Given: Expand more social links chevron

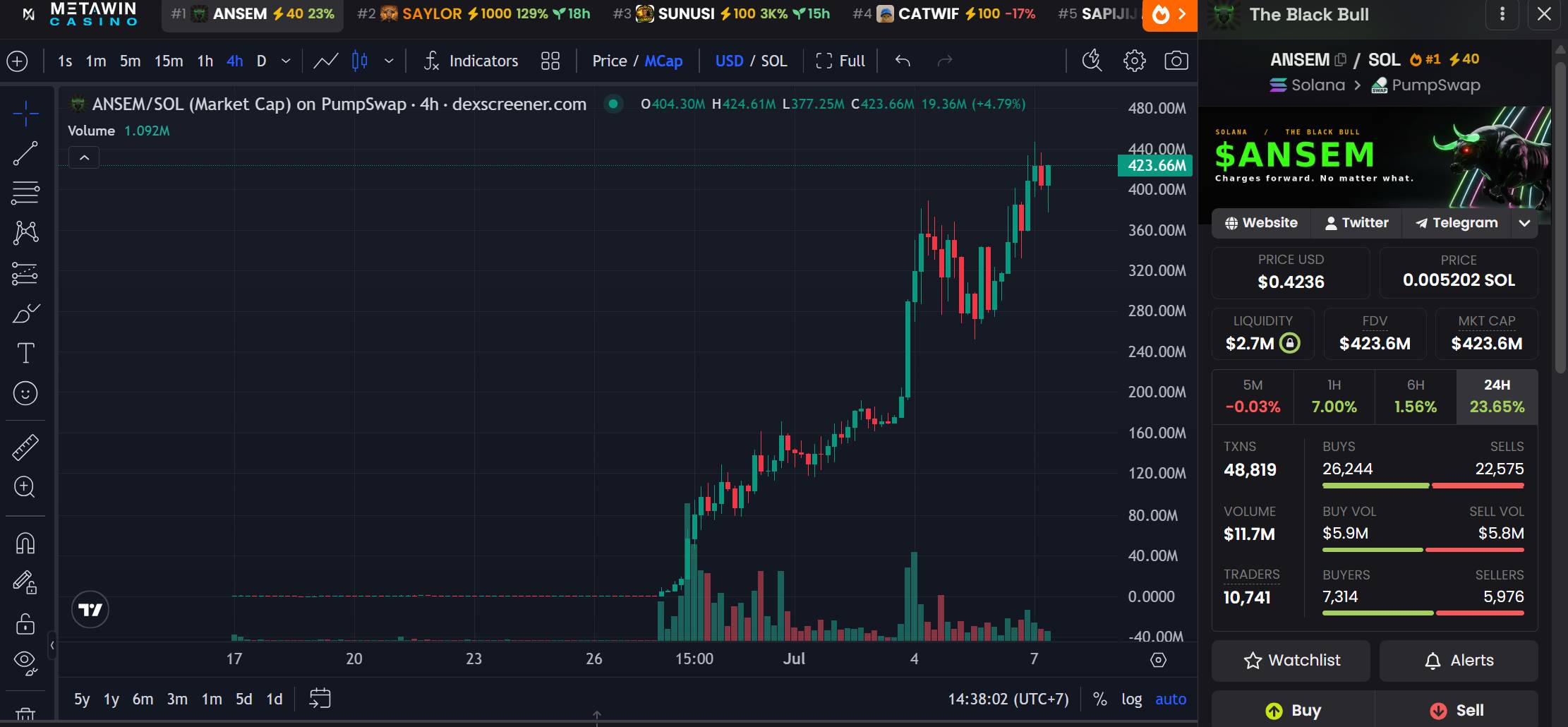Looking at the screenshot, I should tap(1524, 223).
